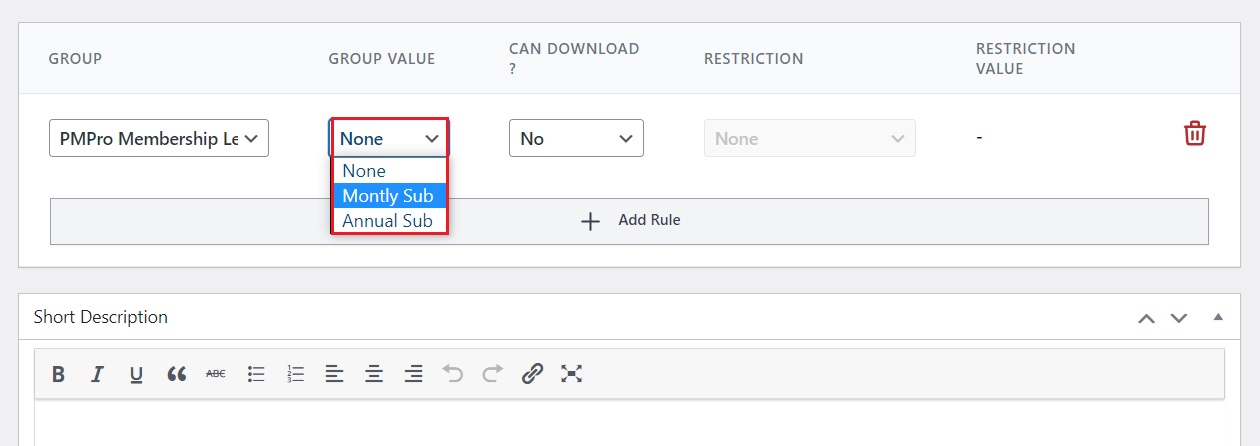Toggle fullscreen editor mode
This screenshot has height=446, width=1260.
click(x=571, y=374)
